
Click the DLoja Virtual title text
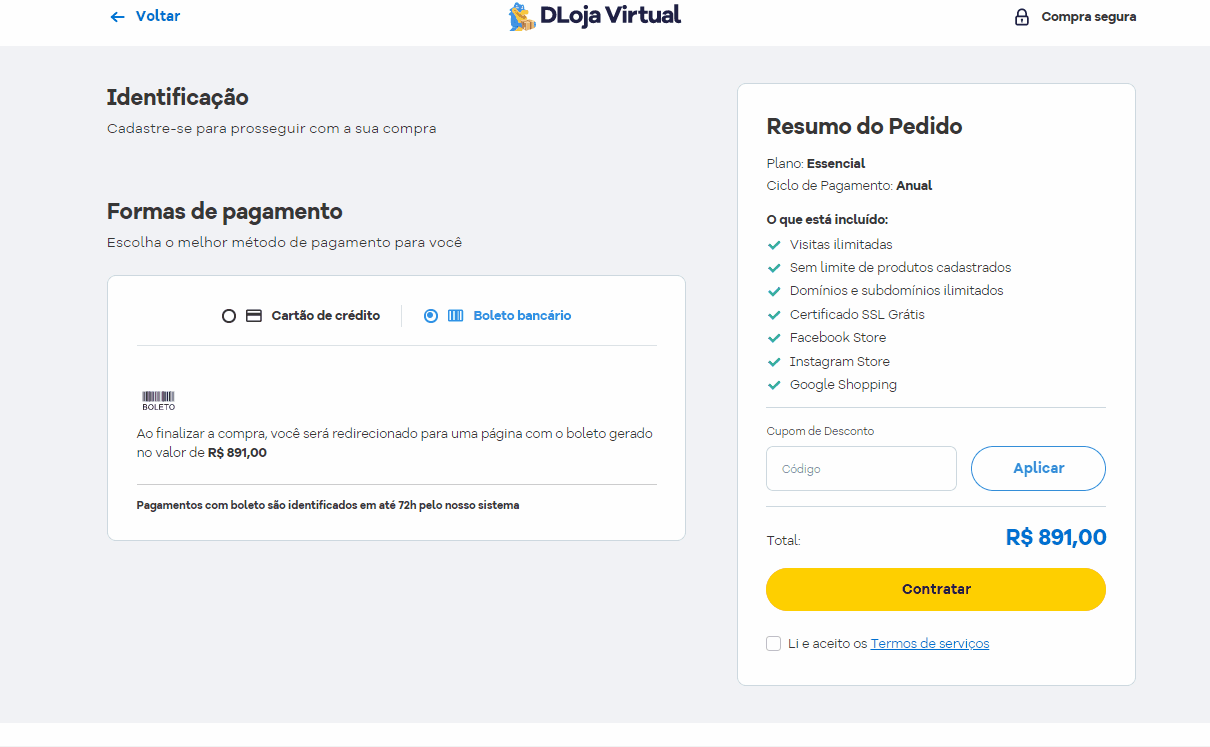[610, 15]
